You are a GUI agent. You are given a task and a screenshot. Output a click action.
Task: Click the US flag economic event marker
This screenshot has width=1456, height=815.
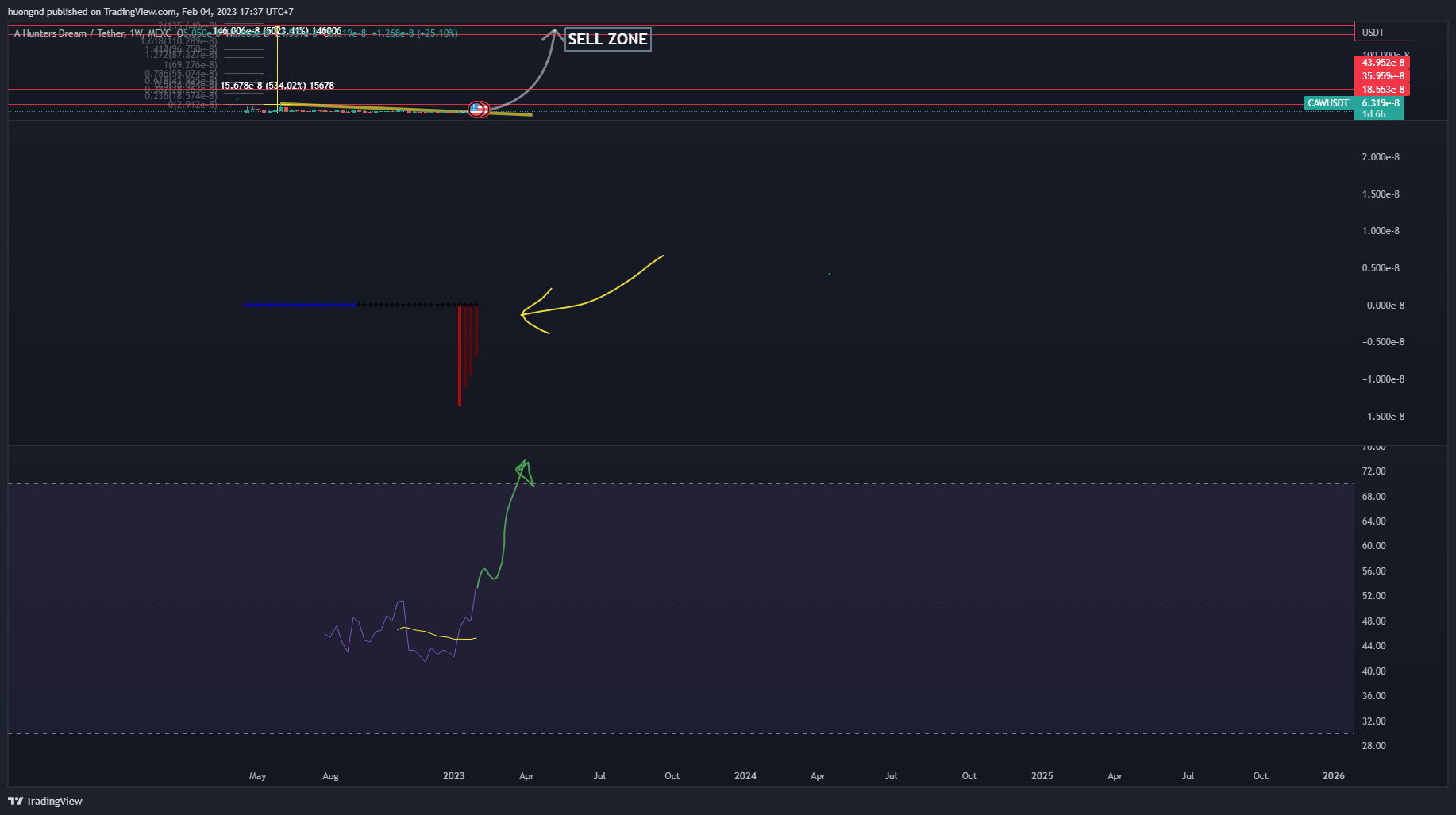[x=476, y=110]
